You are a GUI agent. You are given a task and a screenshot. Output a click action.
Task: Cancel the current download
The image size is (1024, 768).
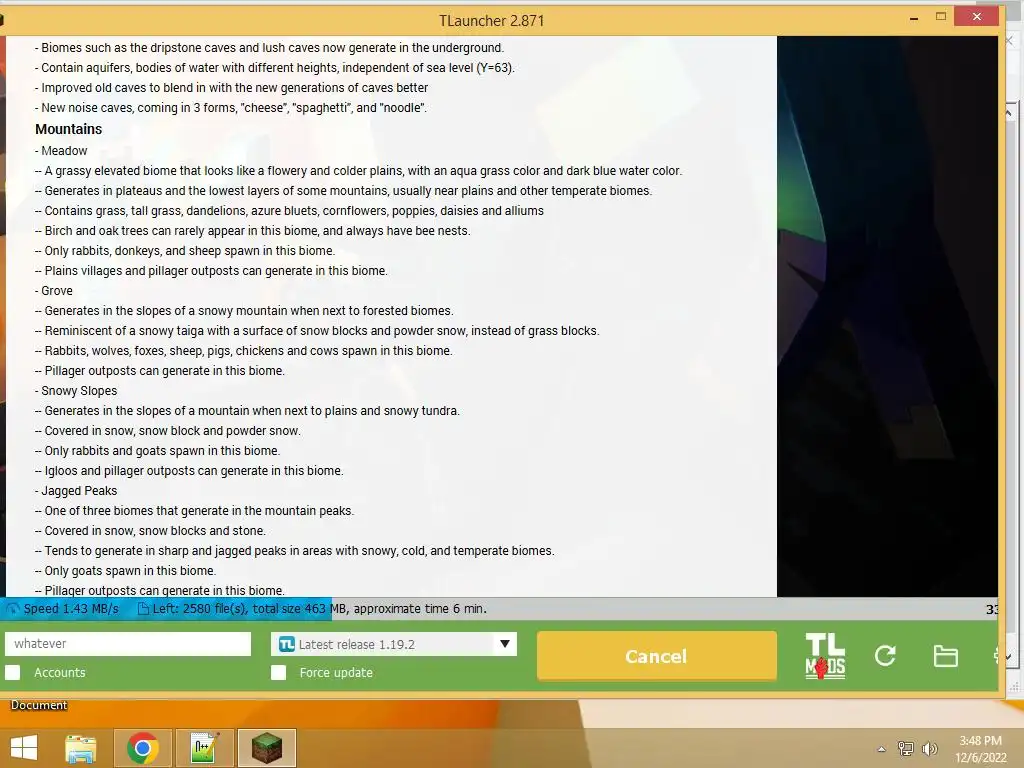point(656,656)
